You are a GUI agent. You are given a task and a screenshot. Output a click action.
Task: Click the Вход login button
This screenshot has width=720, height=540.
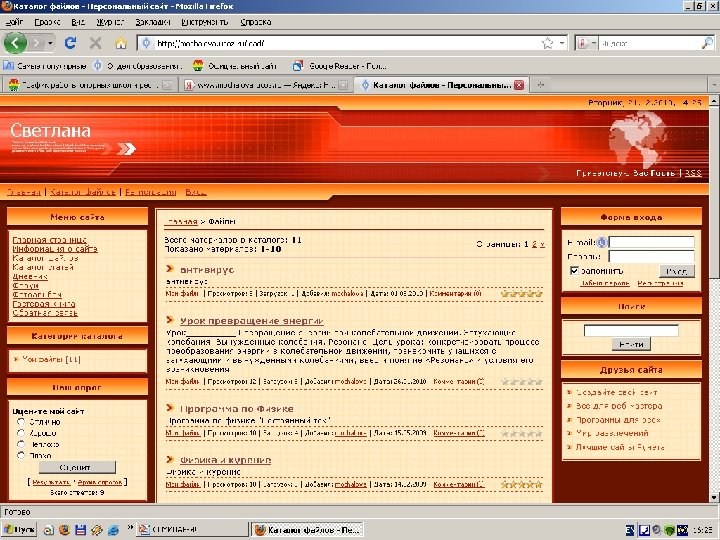(x=677, y=271)
